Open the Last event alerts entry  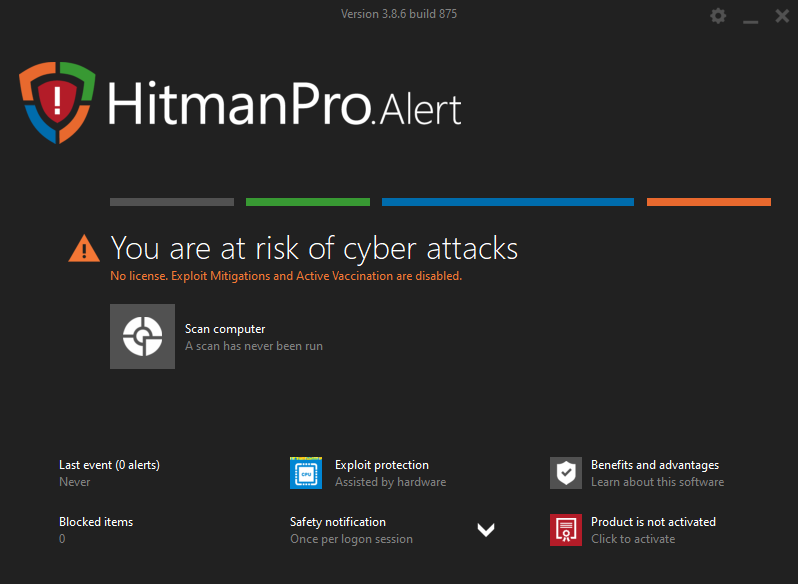click(x=109, y=465)
